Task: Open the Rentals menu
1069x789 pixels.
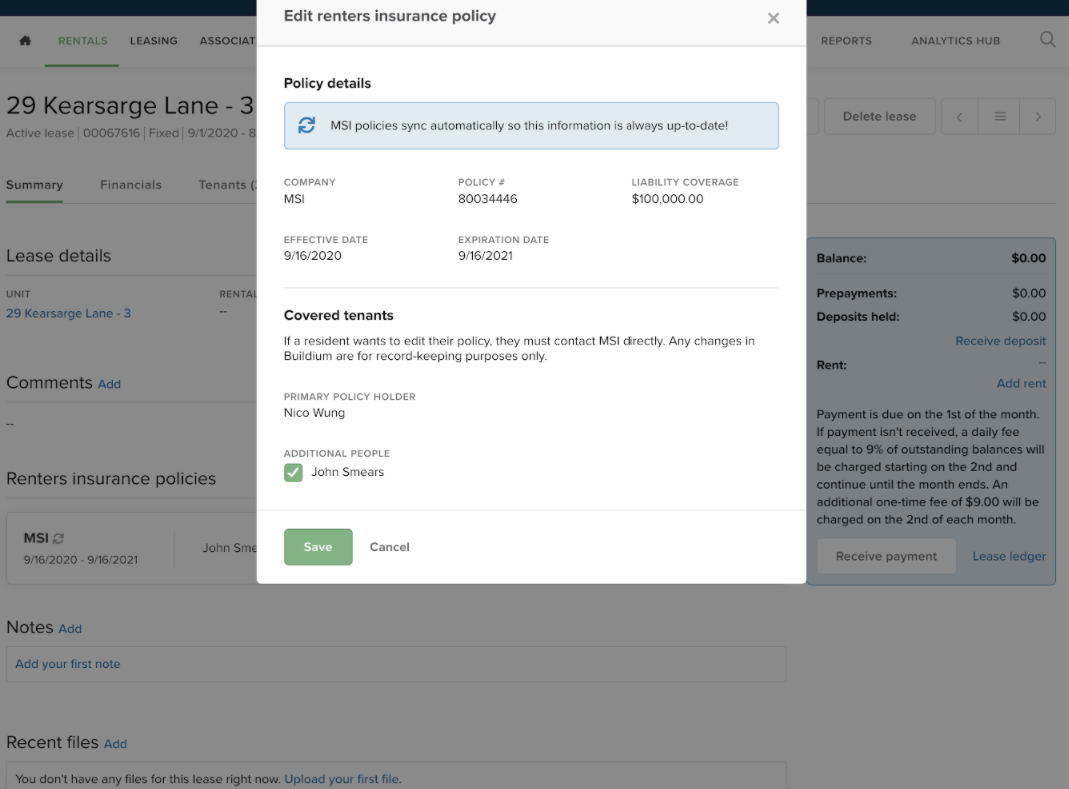Action: 82,41
